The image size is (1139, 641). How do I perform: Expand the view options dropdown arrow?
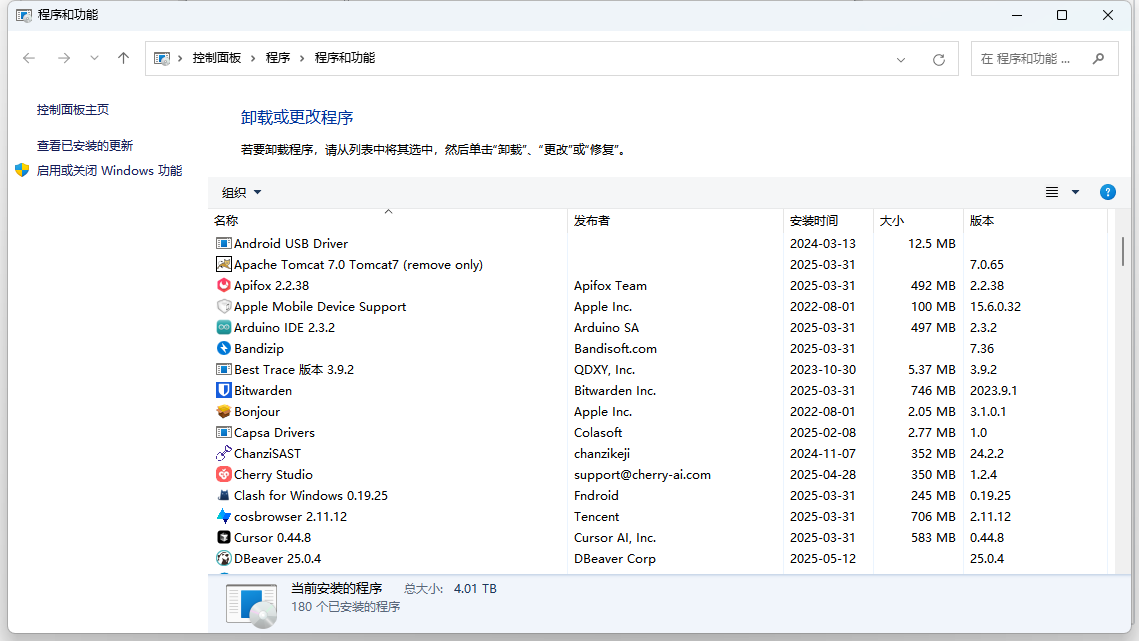pyautogui.click(x=1075, y=192)
